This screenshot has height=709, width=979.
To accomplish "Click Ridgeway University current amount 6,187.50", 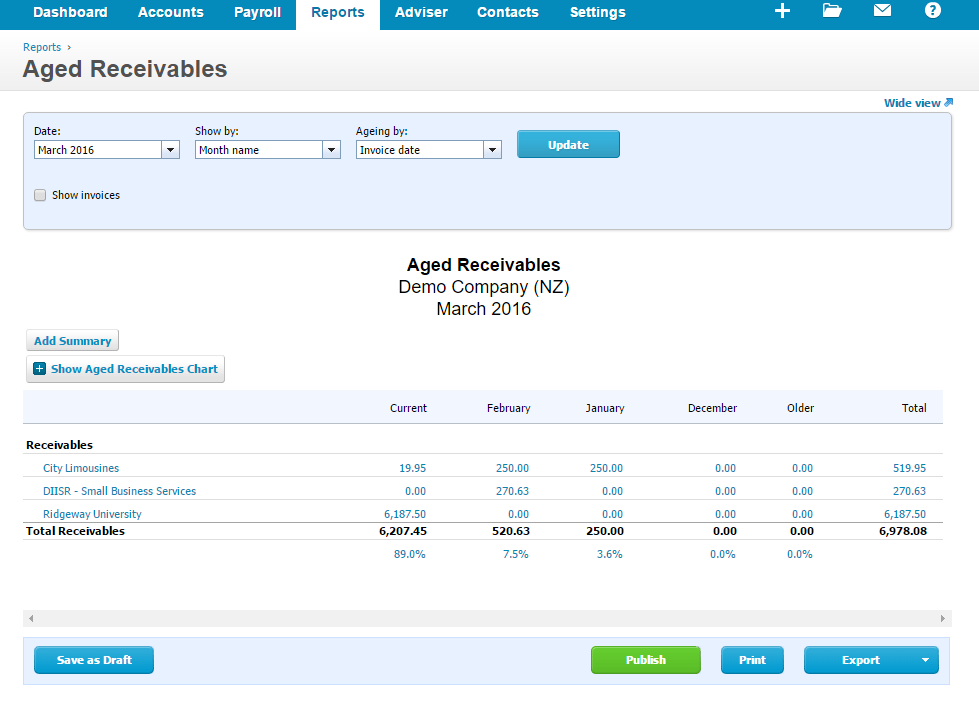I will tap(405, 514).
